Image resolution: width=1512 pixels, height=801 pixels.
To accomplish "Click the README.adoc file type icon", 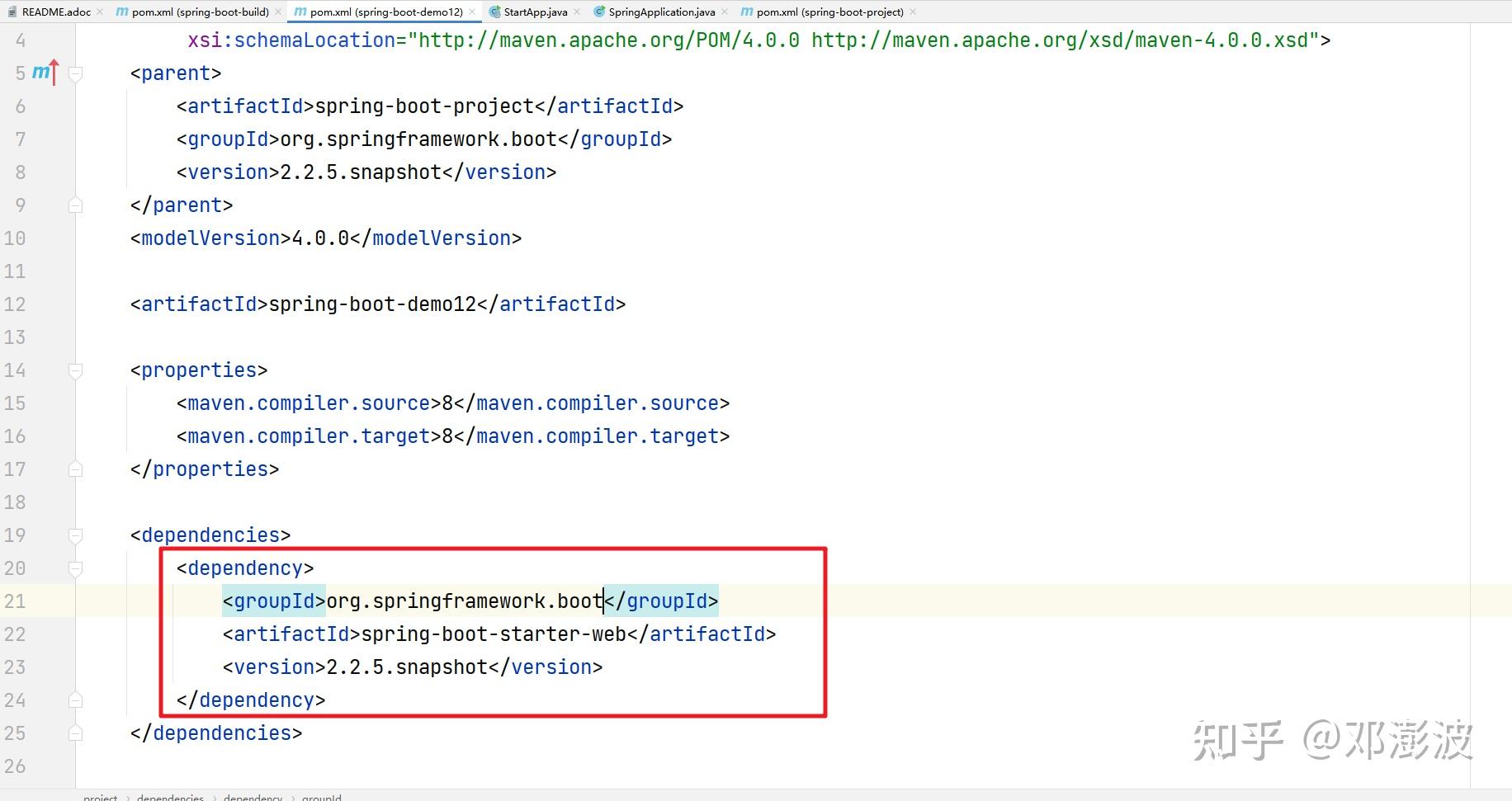I will (x=12, y=12).
